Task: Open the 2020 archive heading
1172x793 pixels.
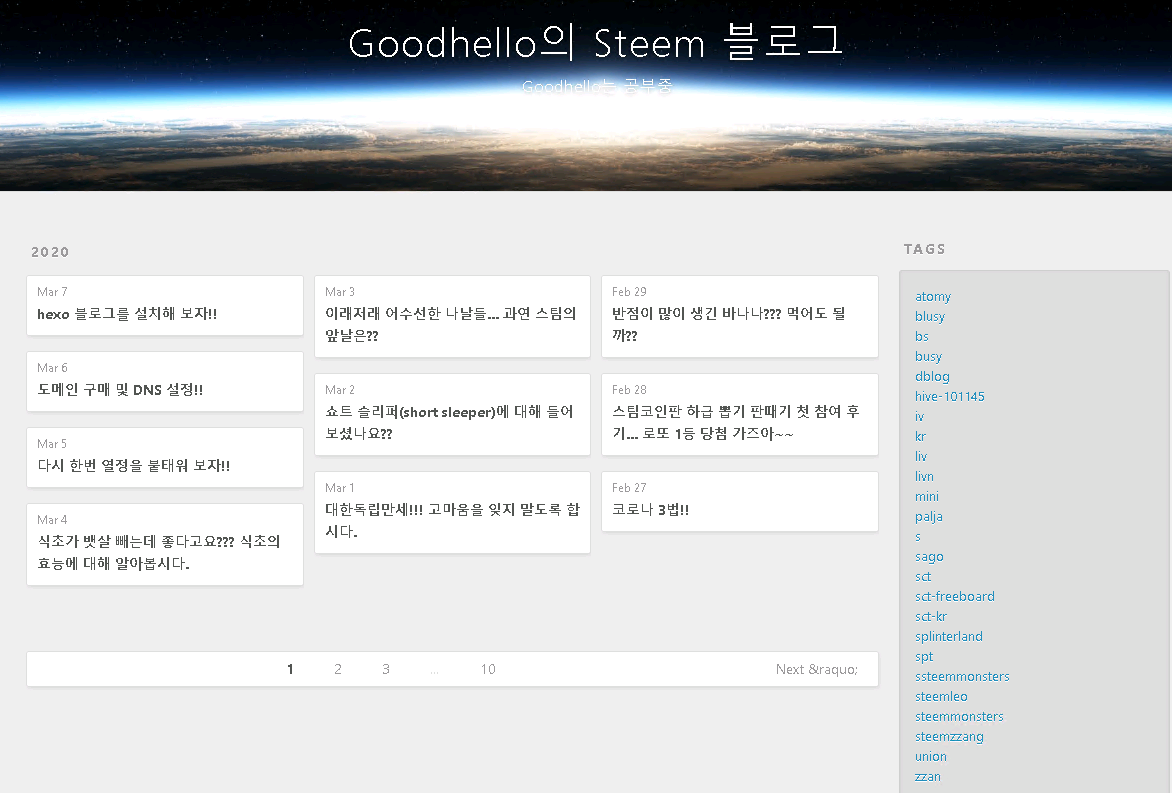Action: click(x=50, y=252)
